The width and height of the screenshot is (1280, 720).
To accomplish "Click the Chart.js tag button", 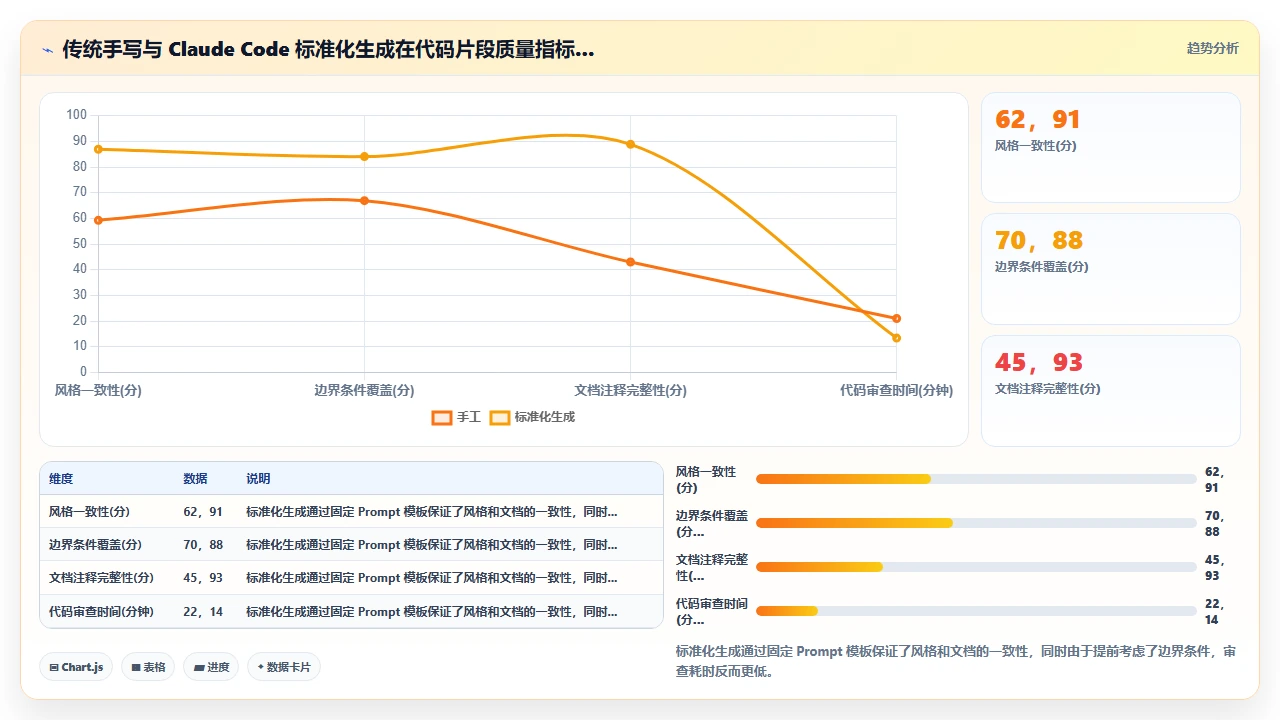I will (x=76, y=667).
